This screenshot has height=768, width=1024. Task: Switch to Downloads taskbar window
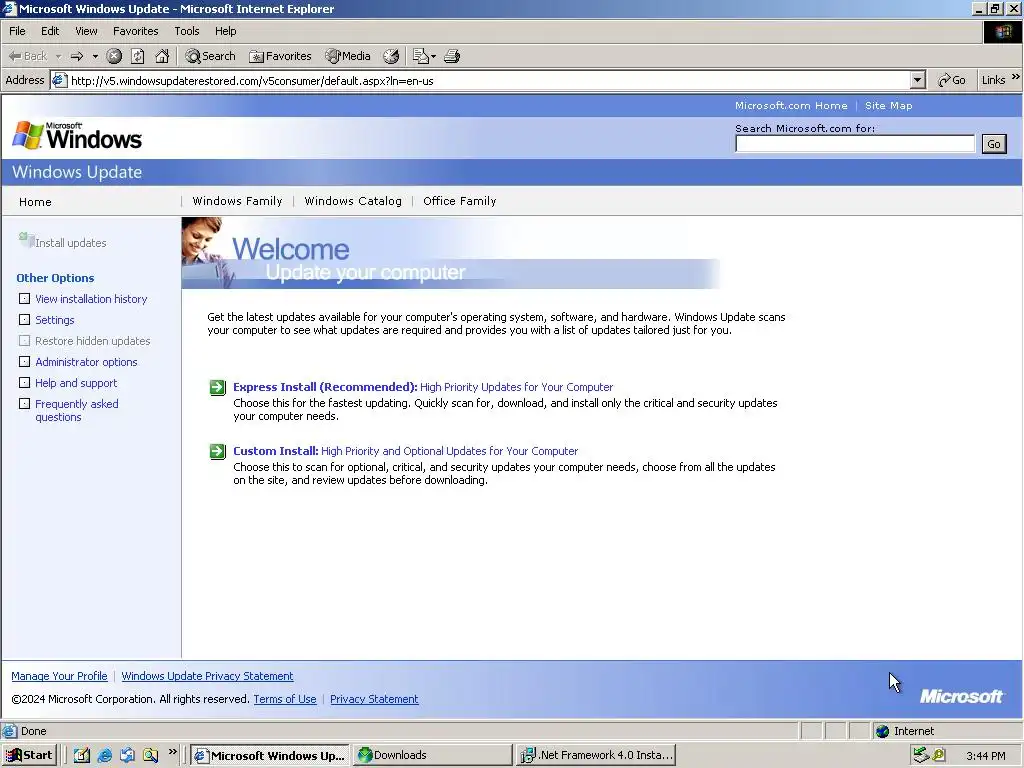(432, 755)
